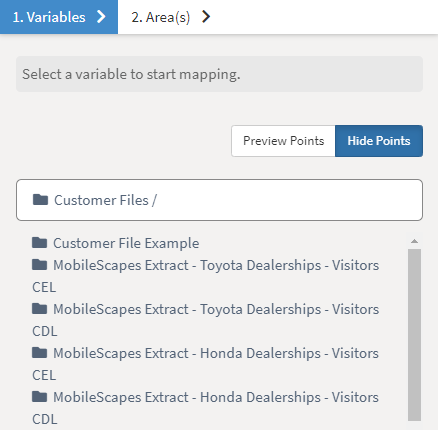Click folder icon for Honda Visitors CDL
Viewport: 438px width, 430px height.
click(39, 397)
